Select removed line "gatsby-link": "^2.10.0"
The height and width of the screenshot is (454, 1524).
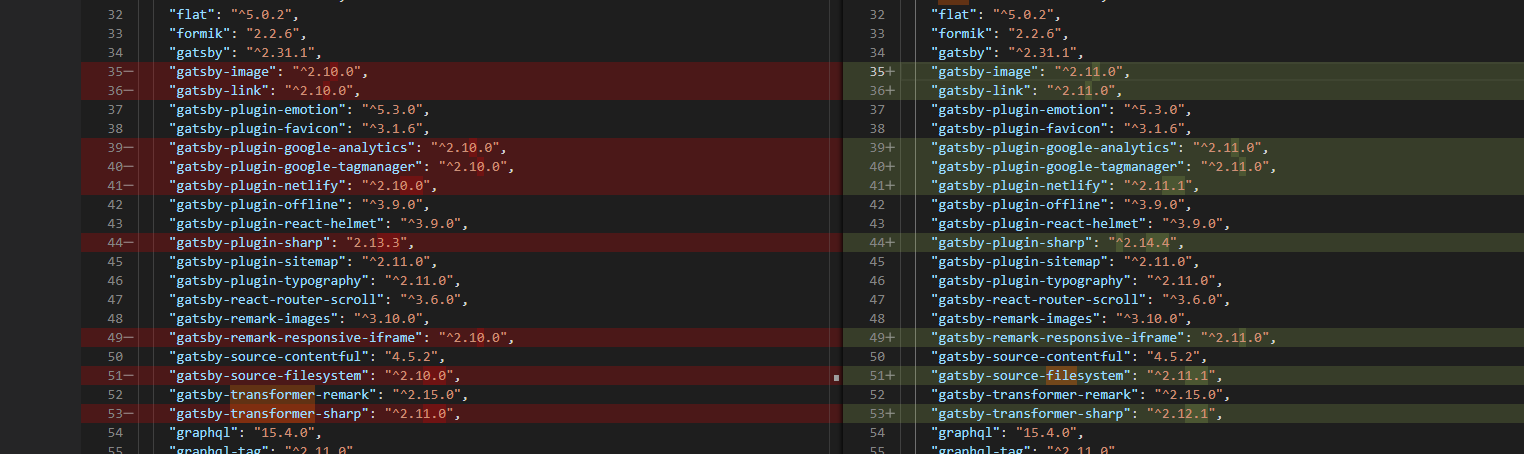pos(266,91)
